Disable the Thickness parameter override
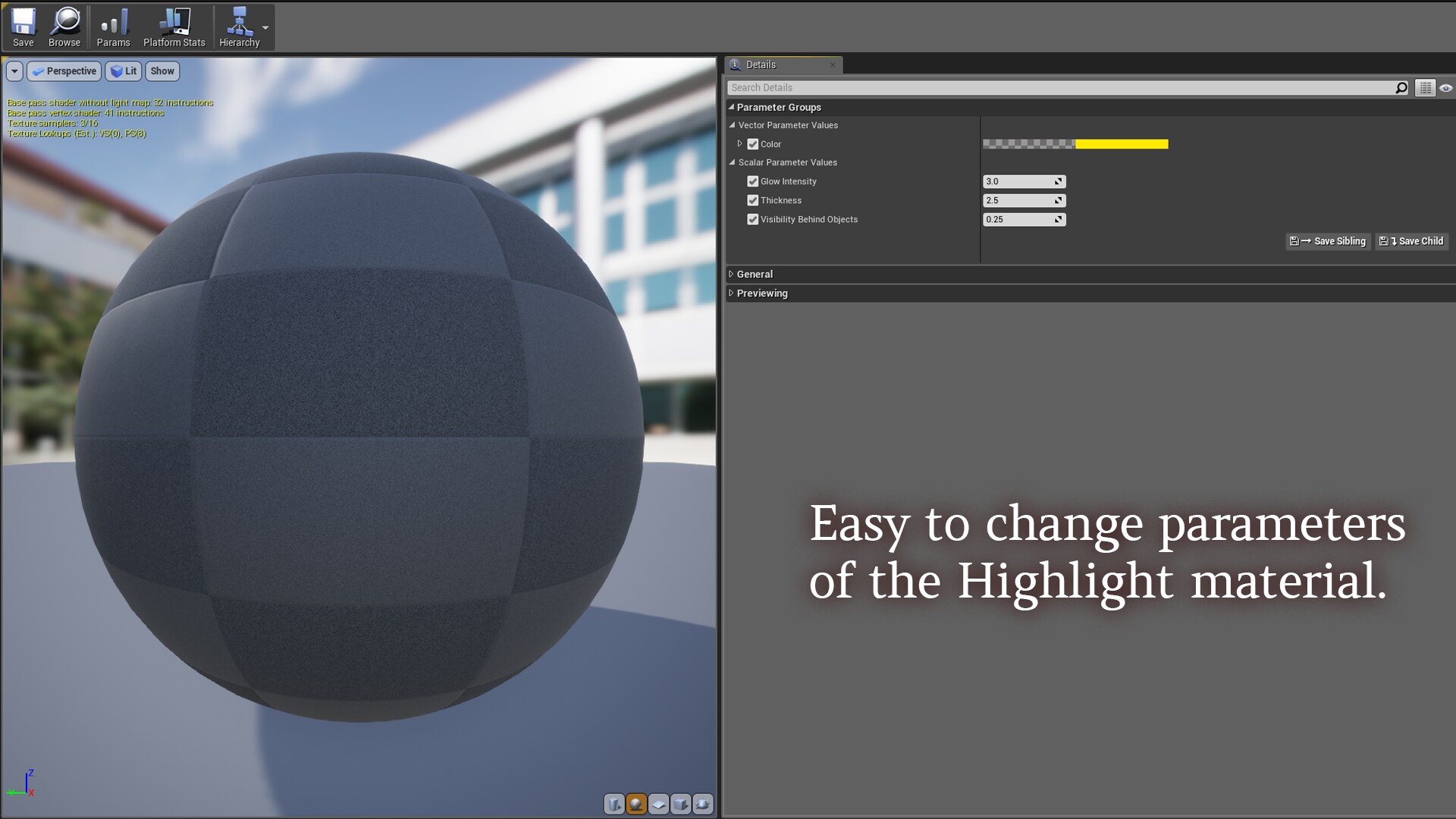 point(753,200)
